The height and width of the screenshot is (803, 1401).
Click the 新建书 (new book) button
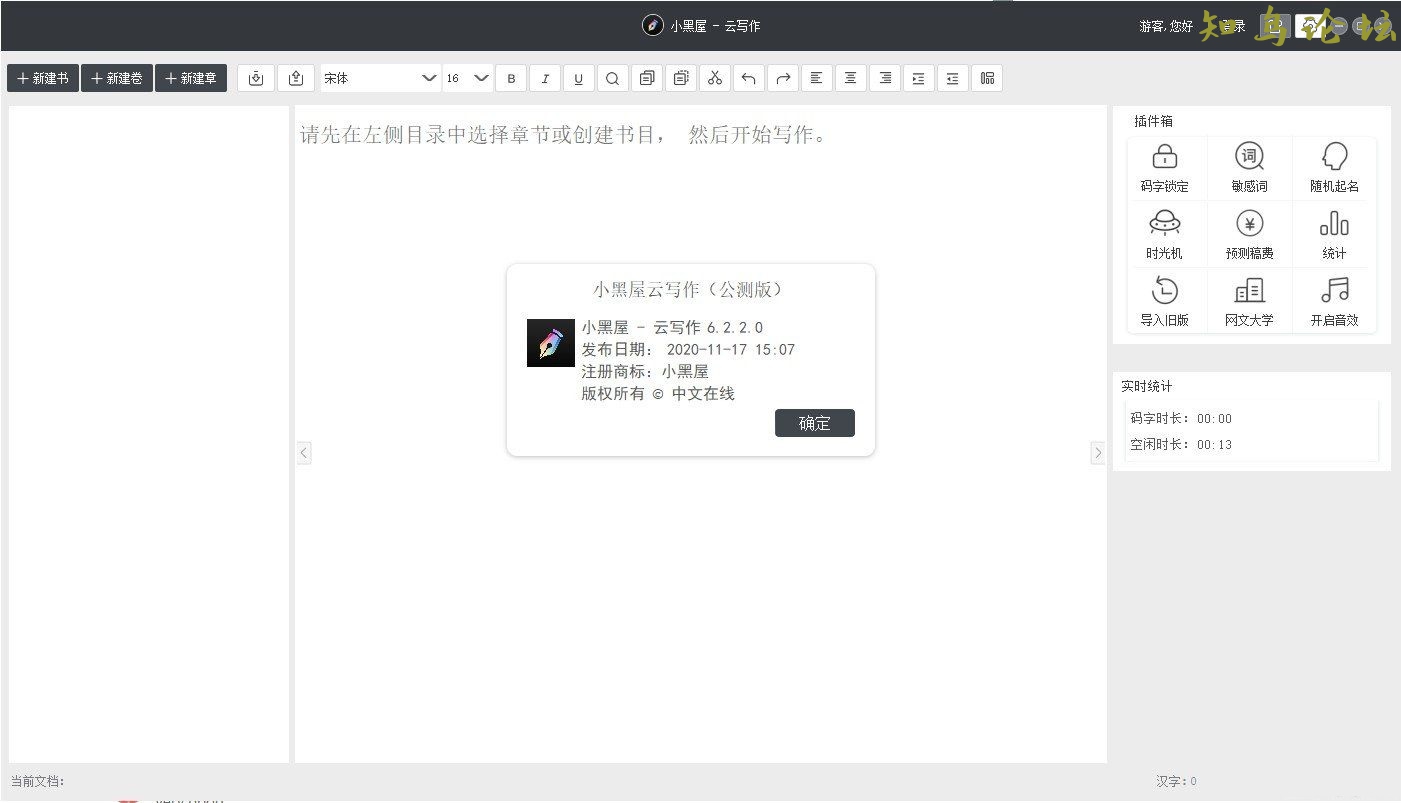point(43,78)
